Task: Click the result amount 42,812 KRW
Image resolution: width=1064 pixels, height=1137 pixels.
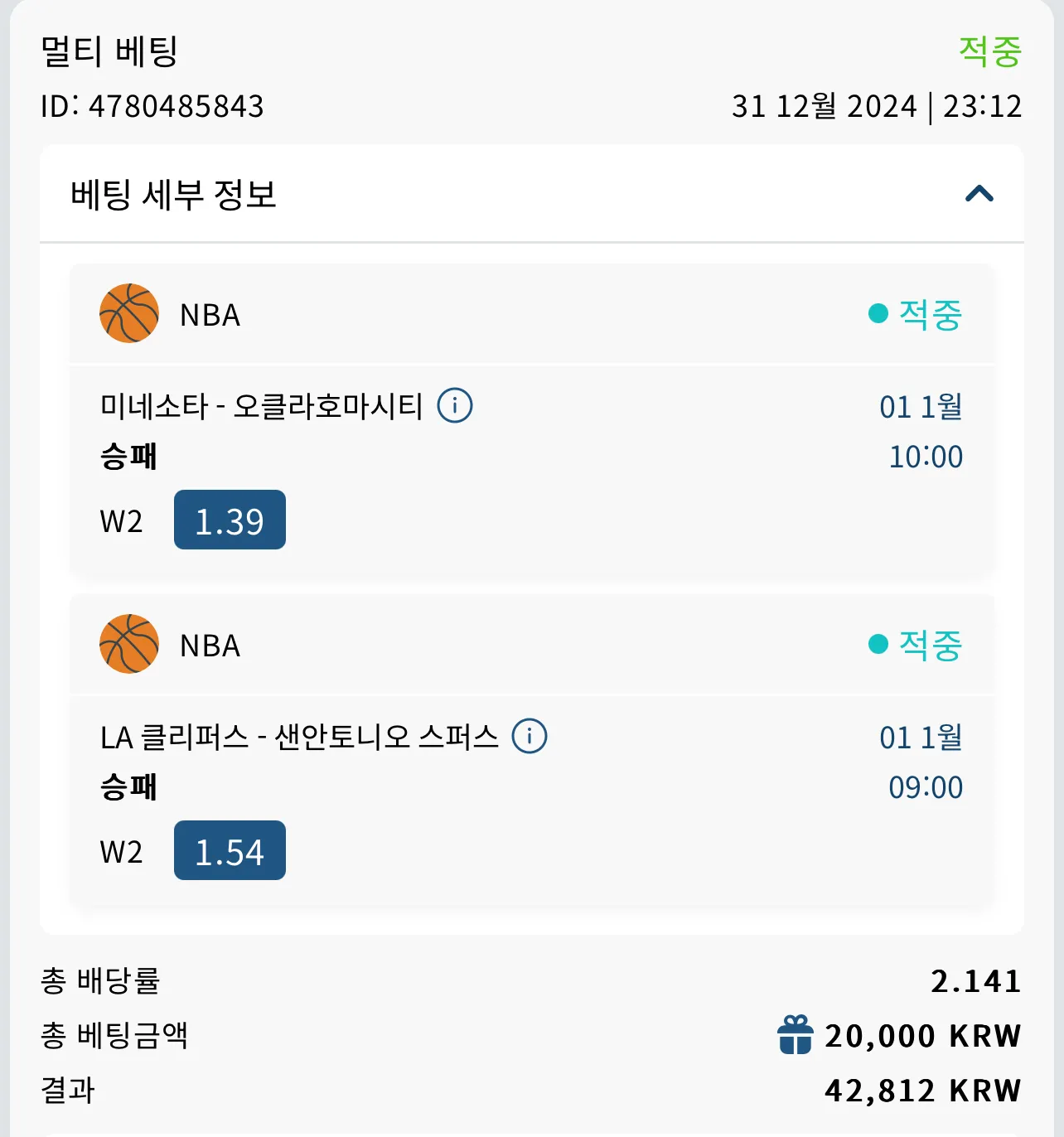Action: [x=923, y=1091]
